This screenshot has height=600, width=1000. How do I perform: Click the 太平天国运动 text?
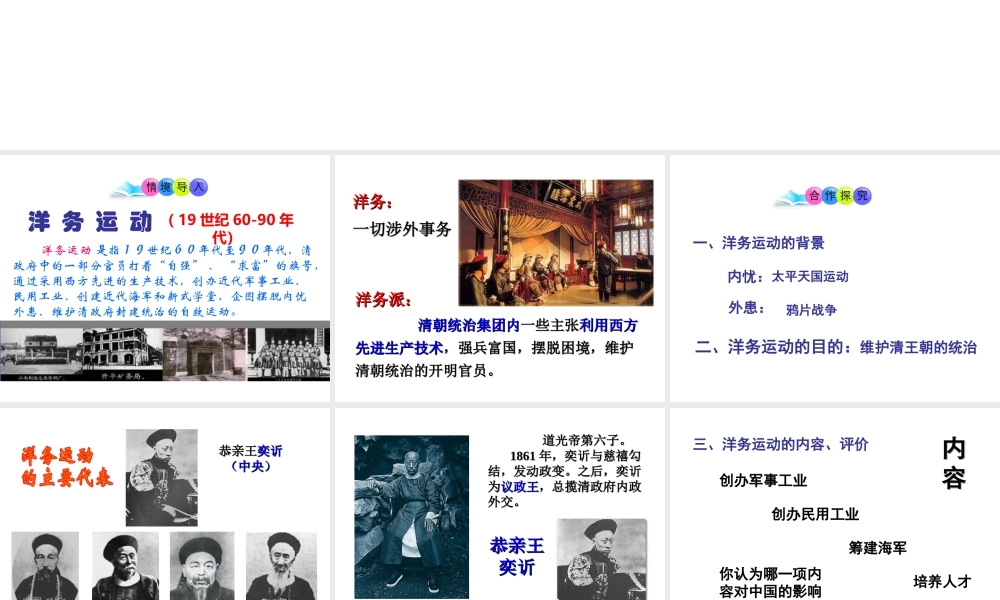pyautogui.click(x=810, y=276)
